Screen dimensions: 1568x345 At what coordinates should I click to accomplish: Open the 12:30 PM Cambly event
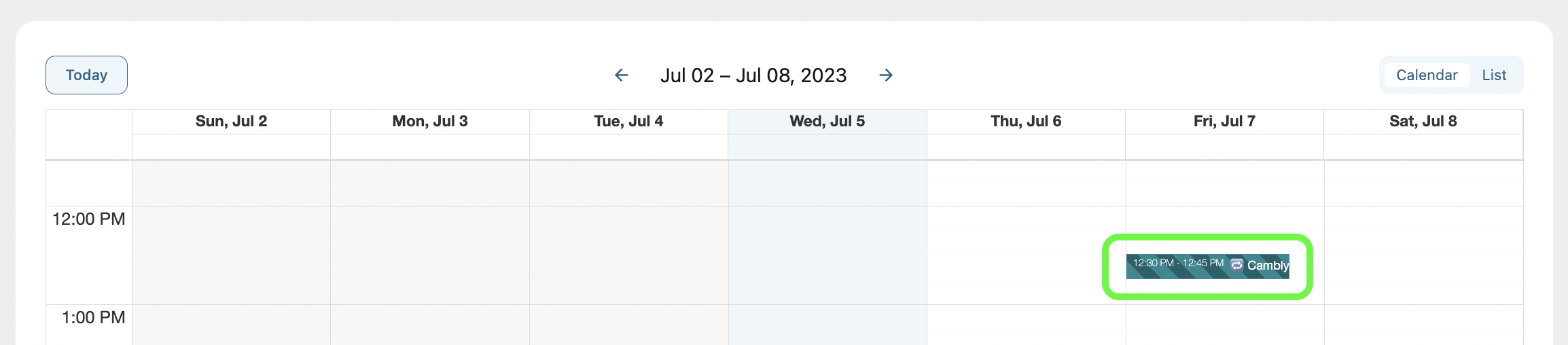(x=1207, y=266)
